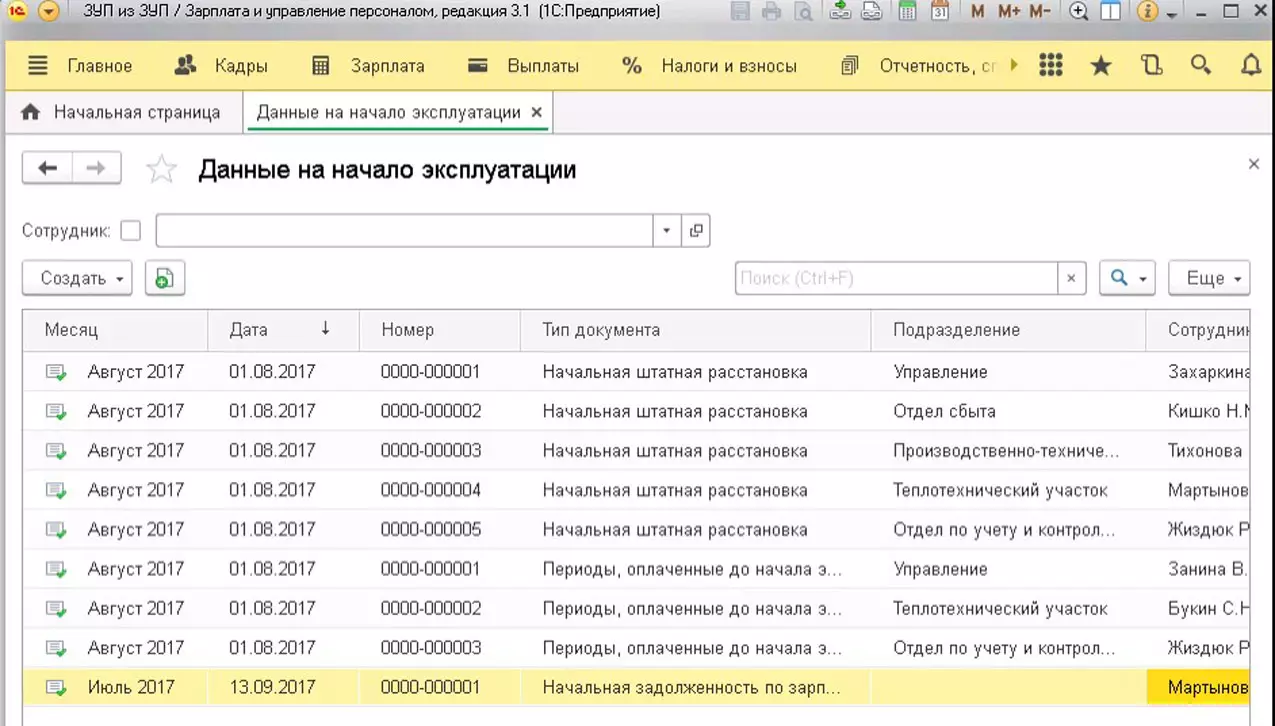Viewport: 1275px width, 726px height.
Task: Open the Главное section
Action: 100,66
